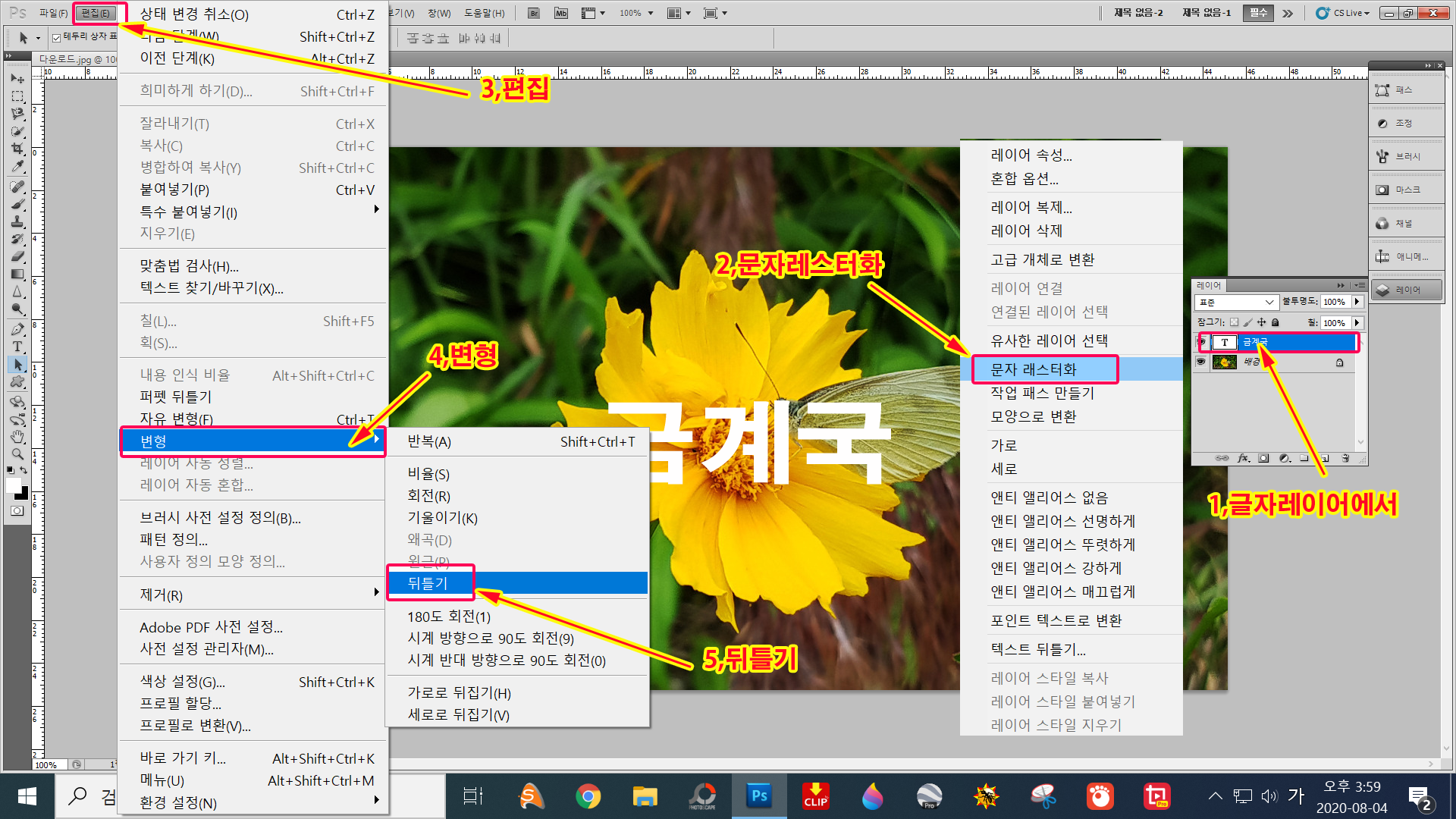Open the 표준 blend mode dropdown
1456x819 pixels.
tap(1236, 302)
